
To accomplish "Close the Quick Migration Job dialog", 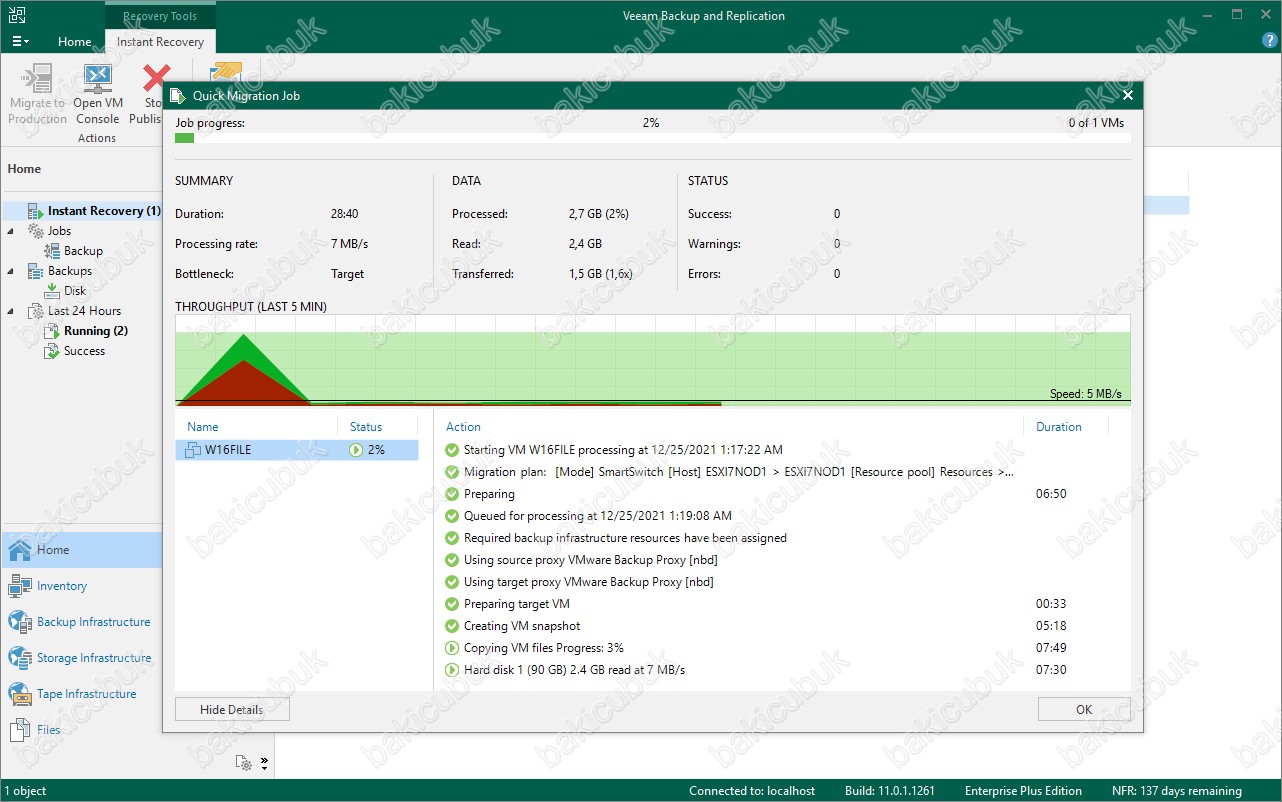I will pos(1128,96).
